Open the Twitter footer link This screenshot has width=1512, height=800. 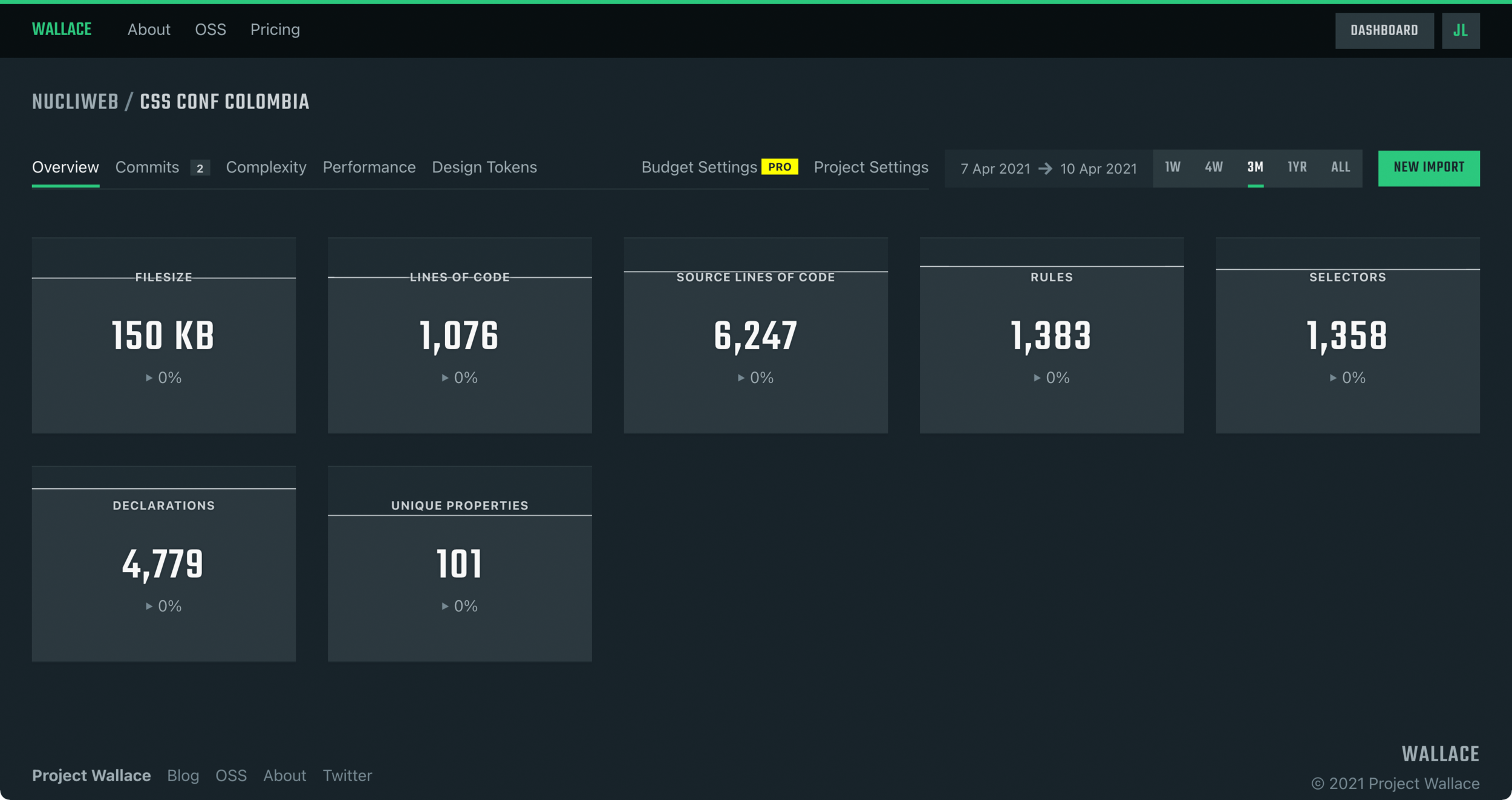347,775
